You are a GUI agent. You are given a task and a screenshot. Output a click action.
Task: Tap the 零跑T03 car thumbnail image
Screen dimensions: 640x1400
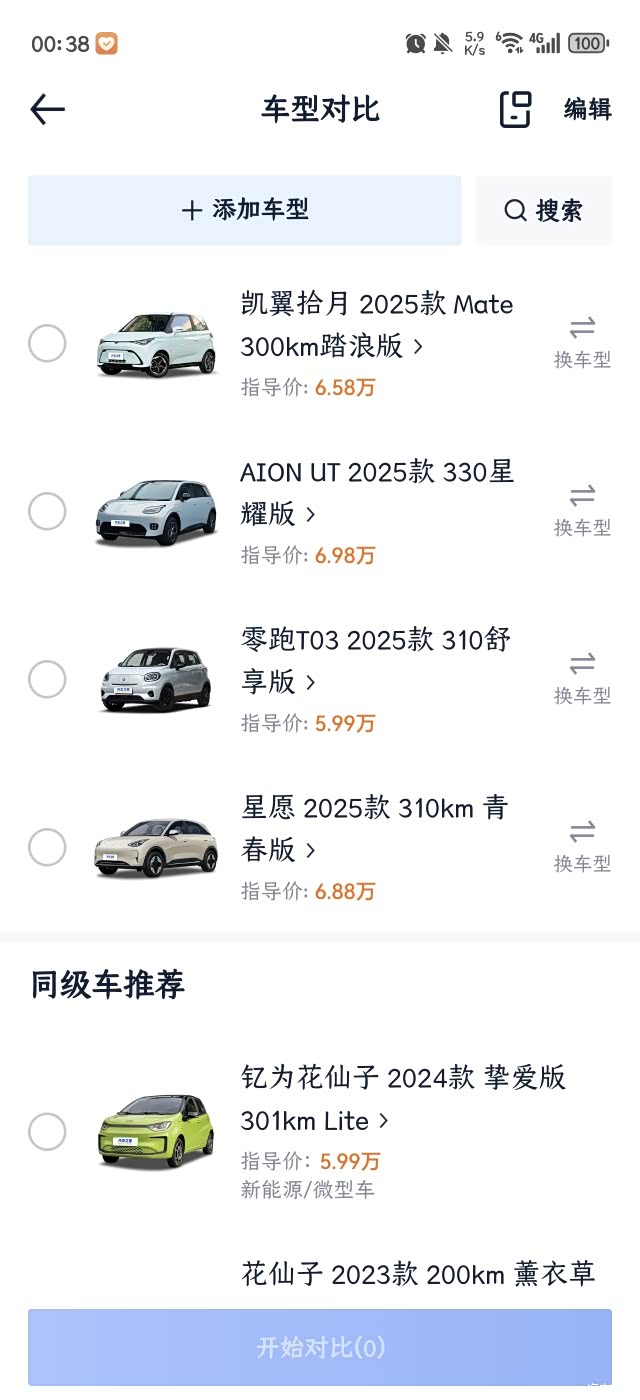[156, 680]
